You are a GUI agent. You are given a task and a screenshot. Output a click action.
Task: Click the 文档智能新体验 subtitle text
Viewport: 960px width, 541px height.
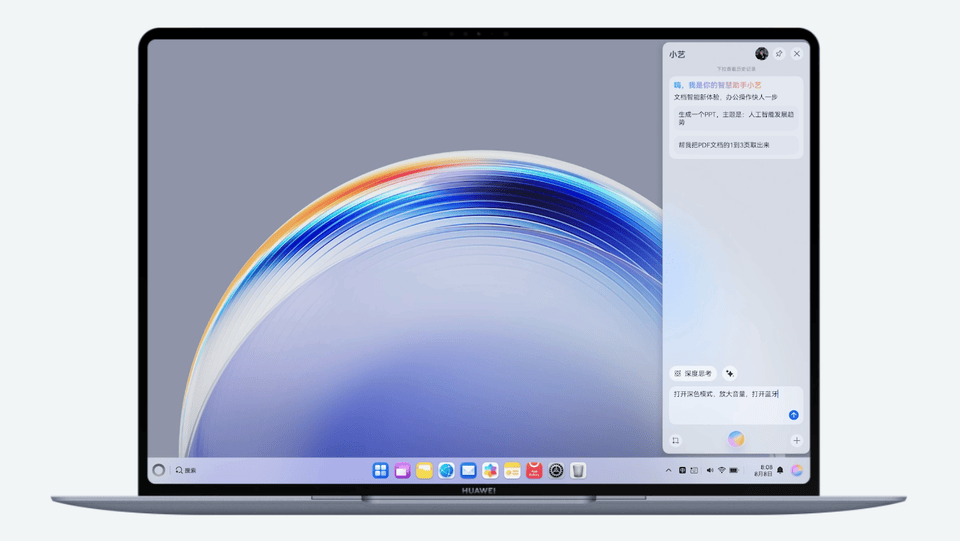point(726,97)
